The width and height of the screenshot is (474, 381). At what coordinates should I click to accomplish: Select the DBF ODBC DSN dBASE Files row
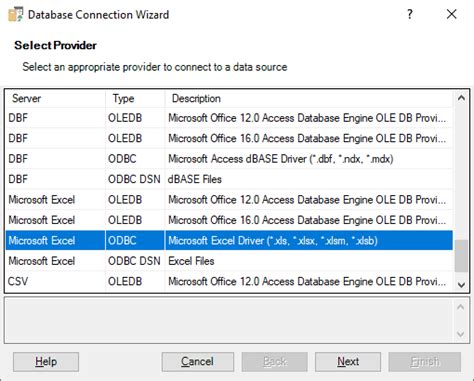pyautogui.click(x=229, y=179)
